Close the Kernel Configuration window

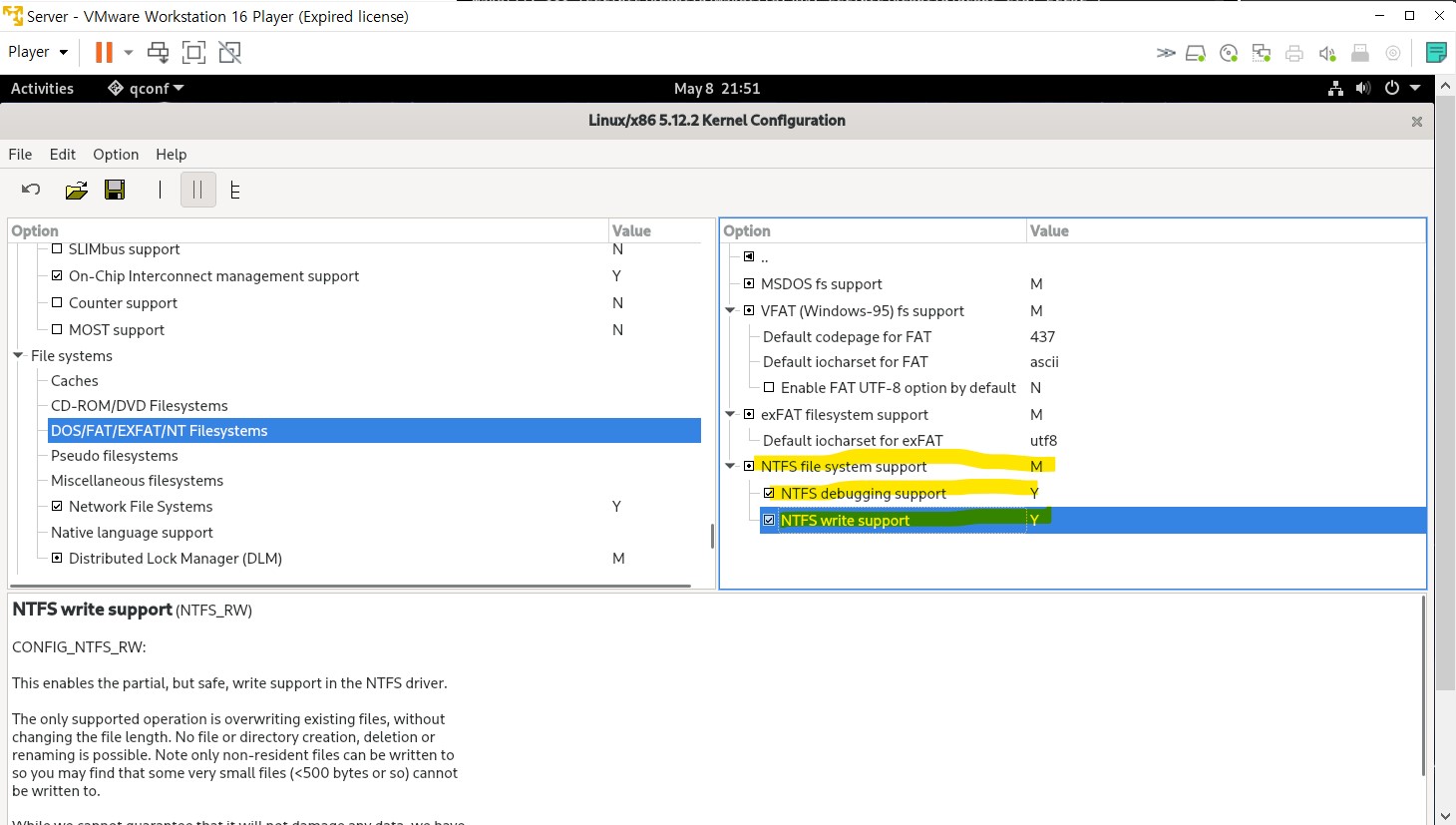[1416, 121]
